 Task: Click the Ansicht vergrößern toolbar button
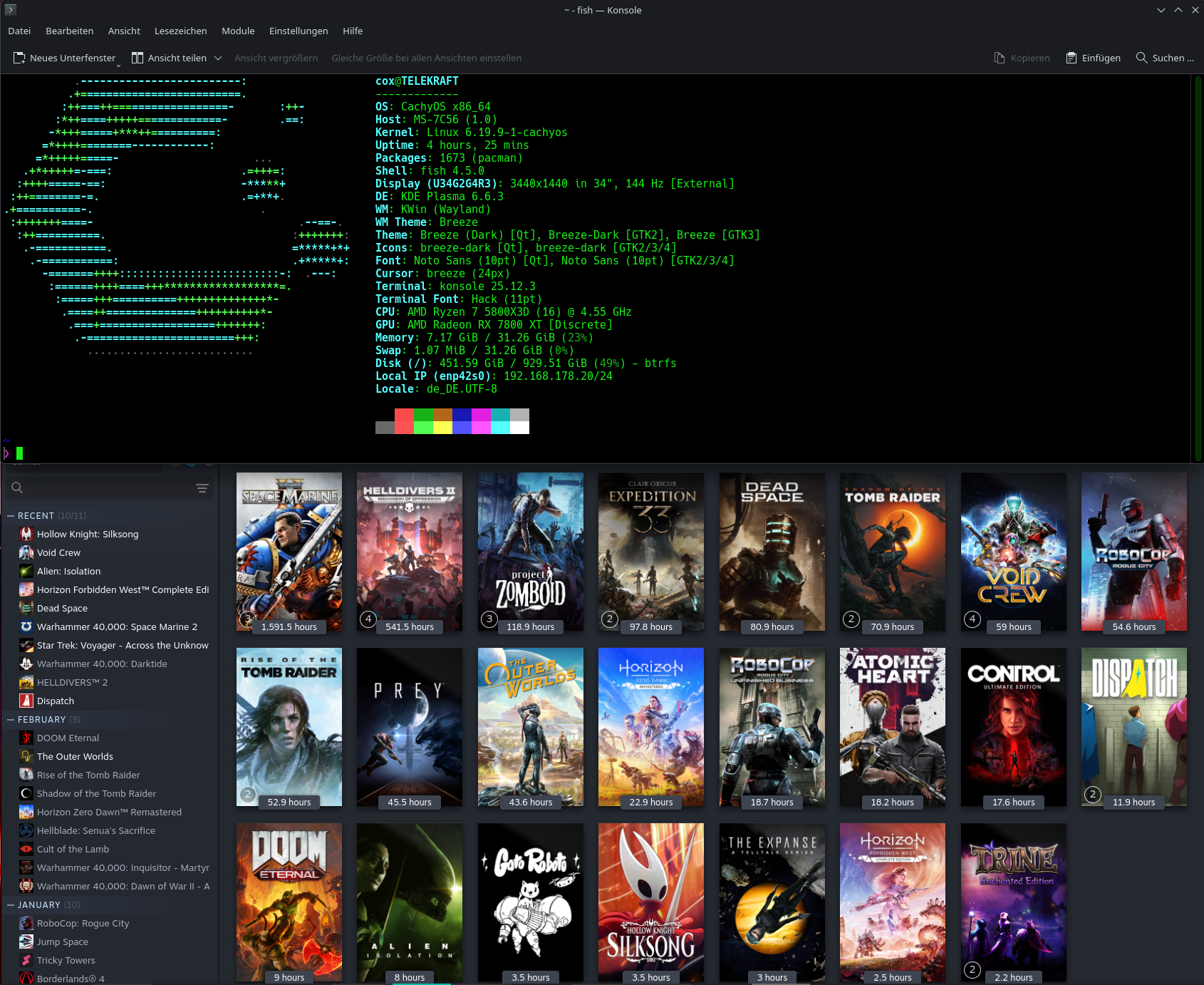[x=276, y=58]
